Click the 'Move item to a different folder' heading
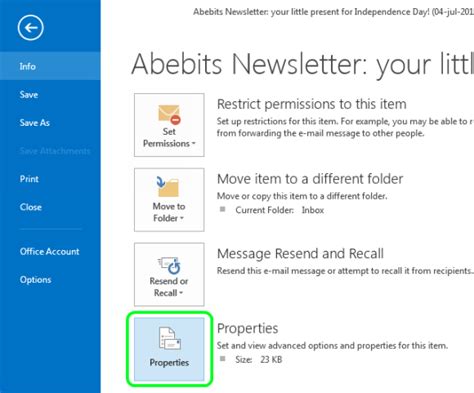 (x=310, y=179)
